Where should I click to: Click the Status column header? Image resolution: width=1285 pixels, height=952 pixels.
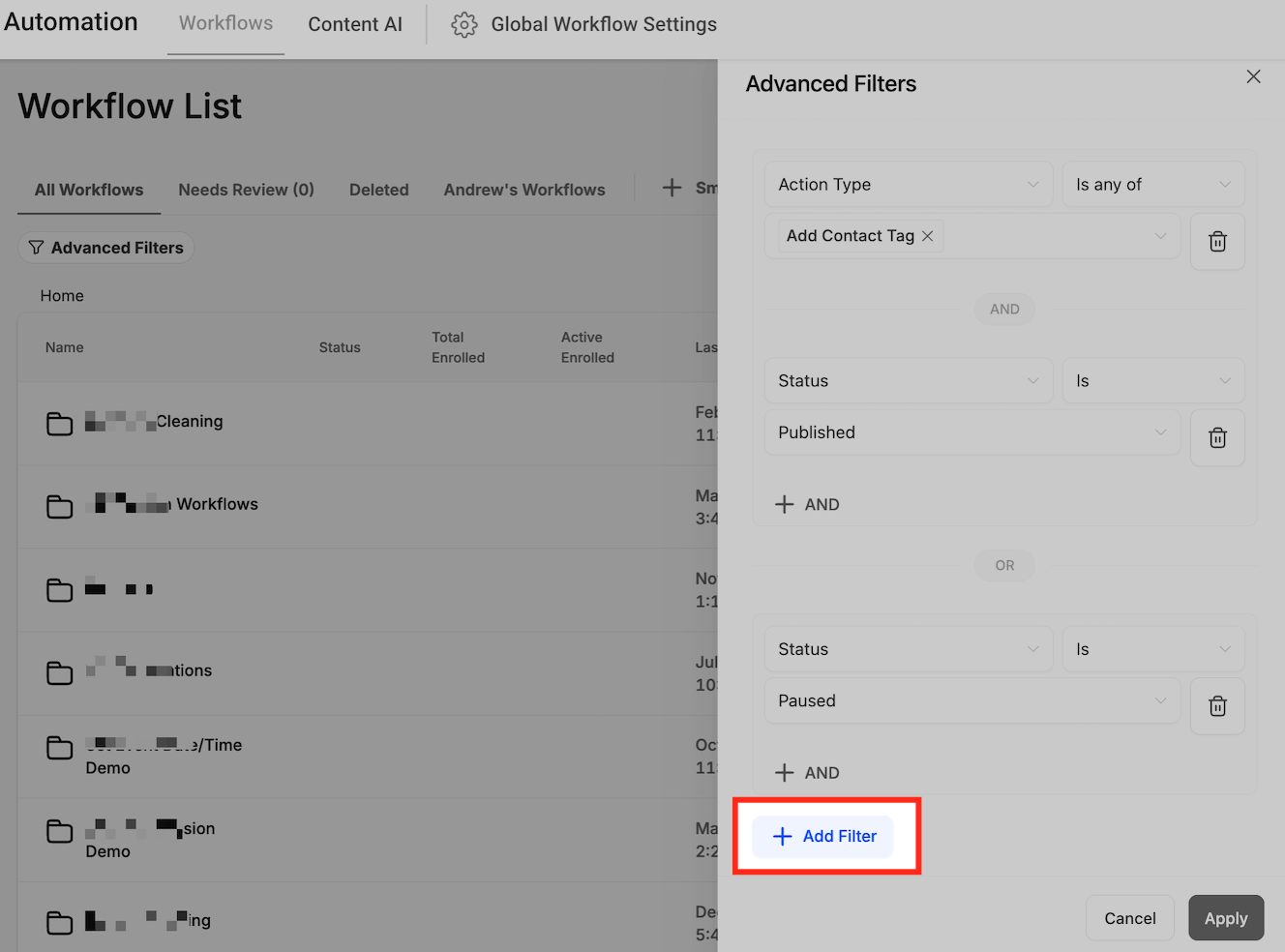click(340, 347)
